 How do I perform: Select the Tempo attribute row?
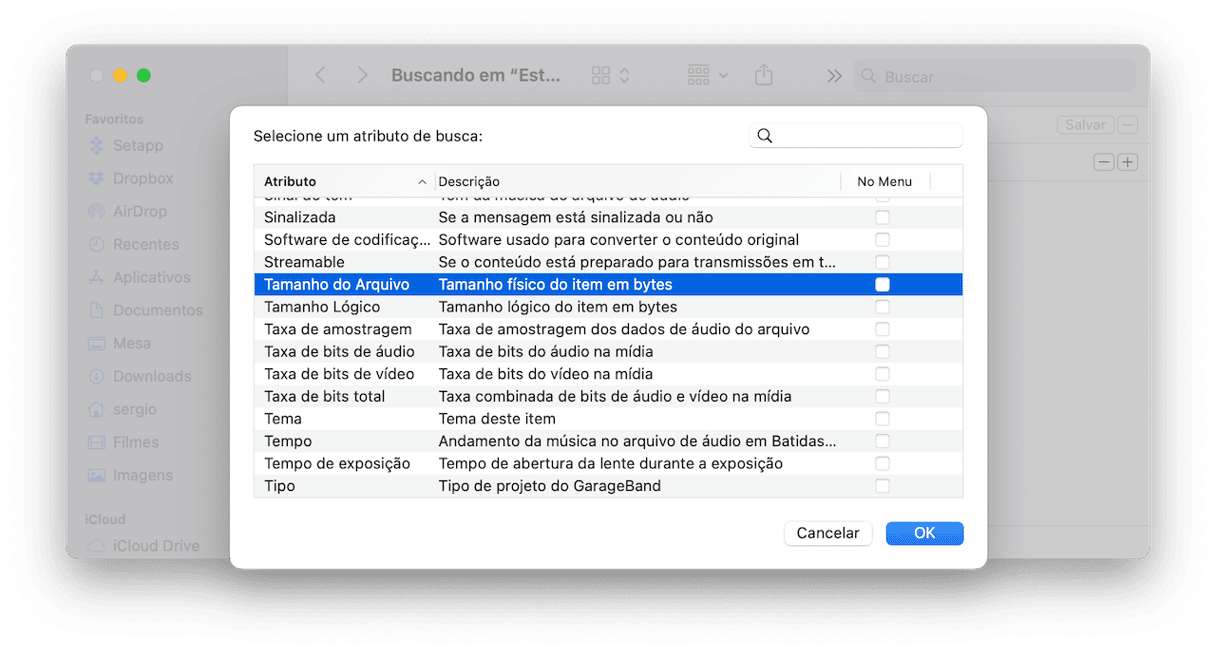point(608,441)
